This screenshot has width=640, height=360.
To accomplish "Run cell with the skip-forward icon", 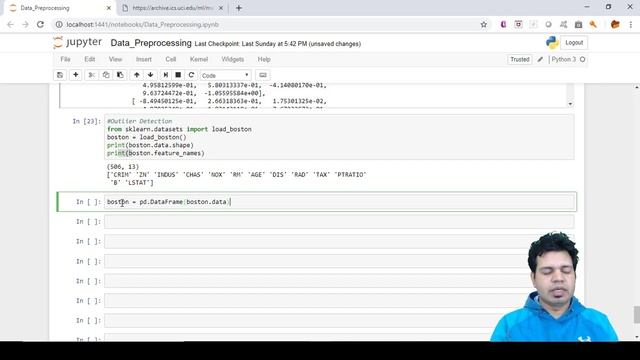I will [x=165, y=75].
